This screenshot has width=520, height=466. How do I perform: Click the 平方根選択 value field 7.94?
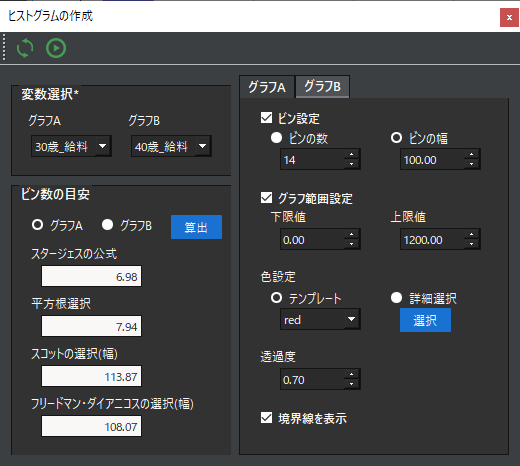pos(91,326)
